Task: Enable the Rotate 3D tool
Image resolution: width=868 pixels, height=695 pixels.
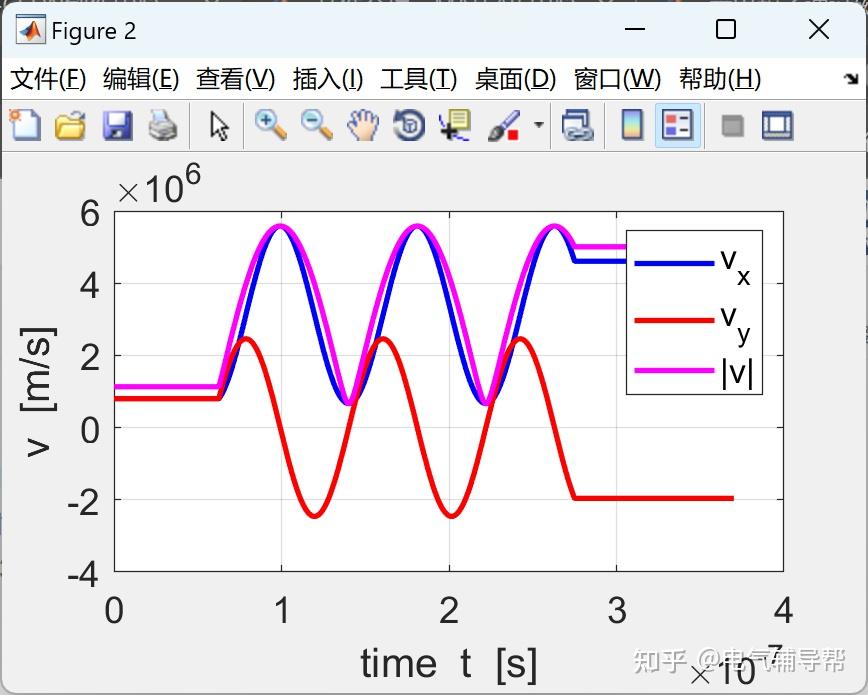Action: pos(409,125)
